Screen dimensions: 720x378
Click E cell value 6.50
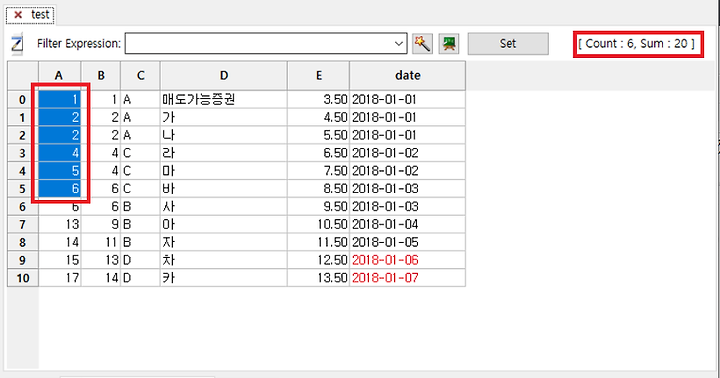click(x=319, y=153)
